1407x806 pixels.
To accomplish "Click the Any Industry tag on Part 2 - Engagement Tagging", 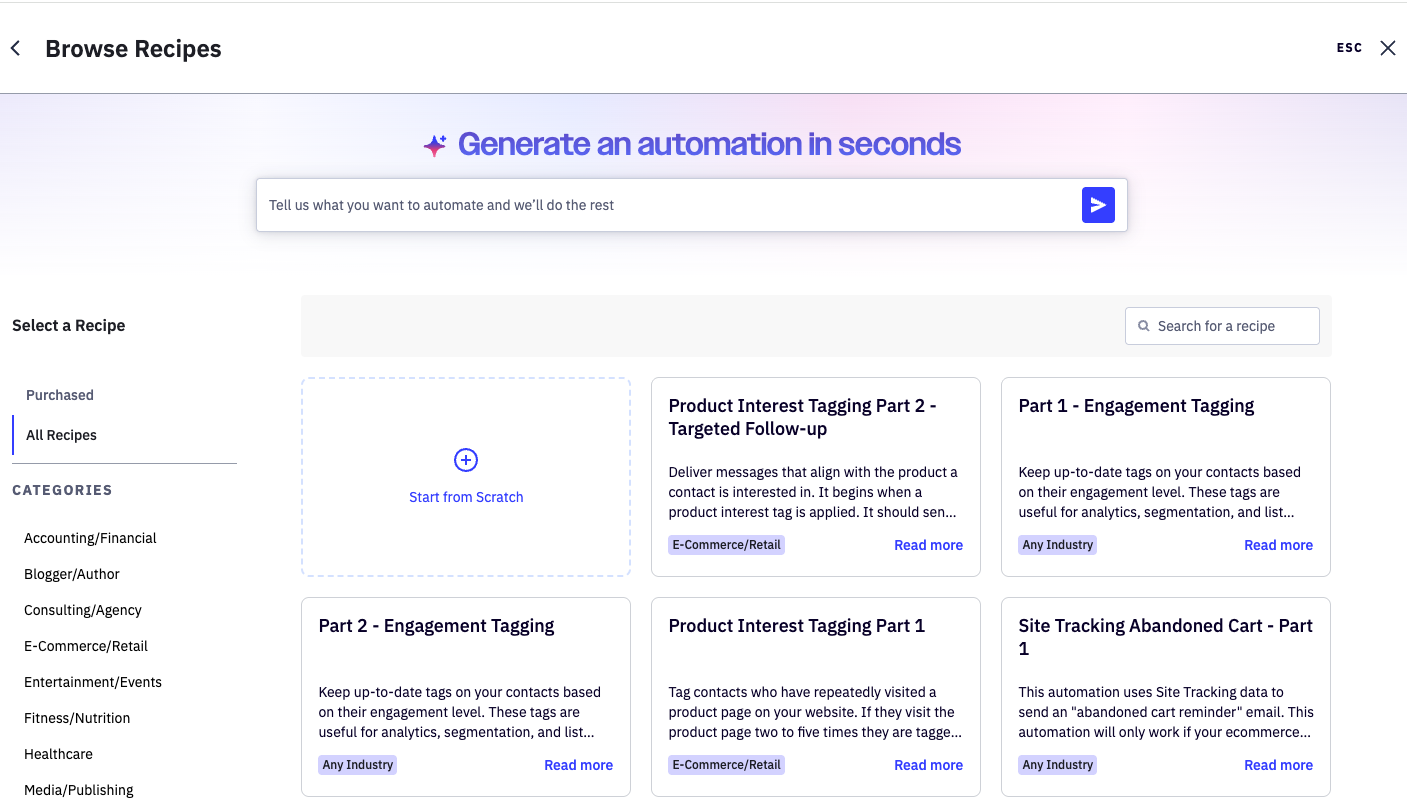I will click(357, 764).
